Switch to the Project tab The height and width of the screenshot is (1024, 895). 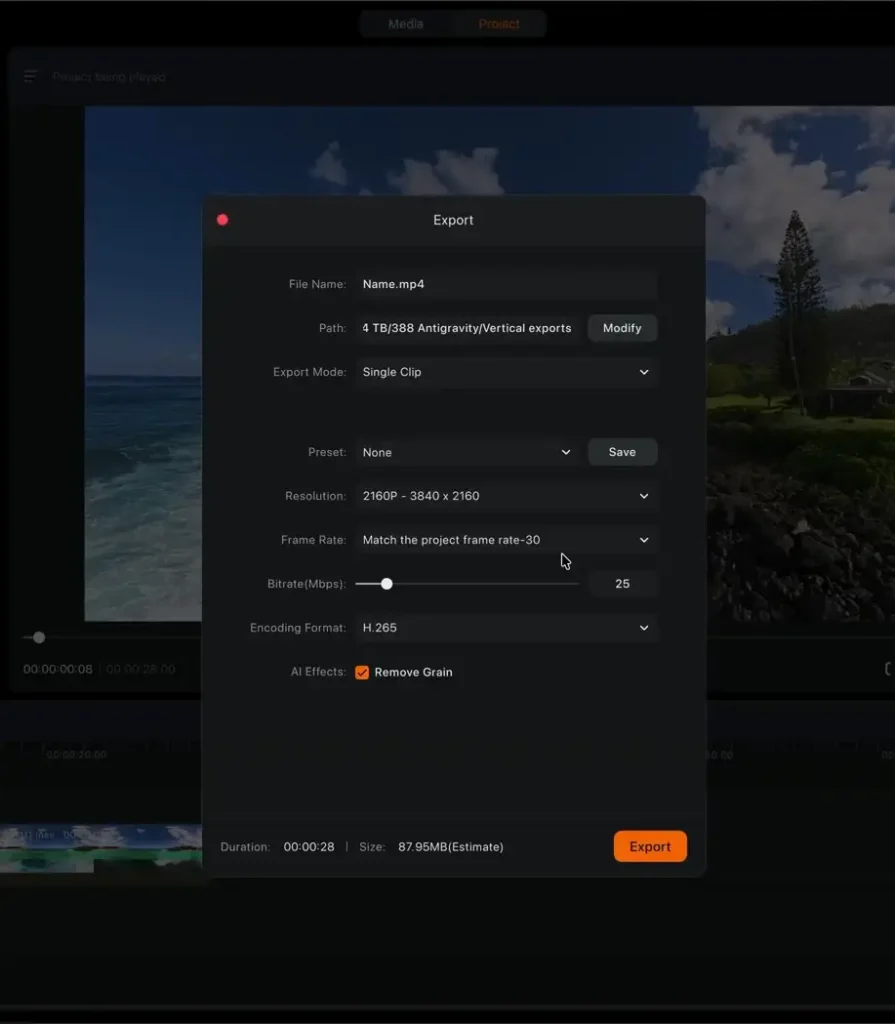(x=499, y=24)
